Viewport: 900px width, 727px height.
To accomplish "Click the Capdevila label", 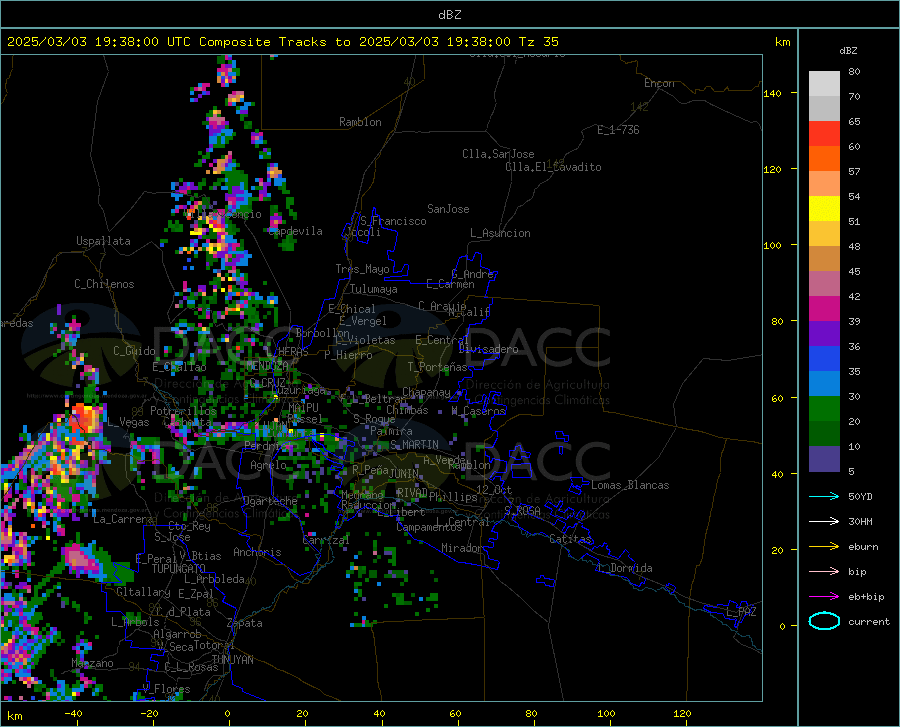I will [295, 231].
